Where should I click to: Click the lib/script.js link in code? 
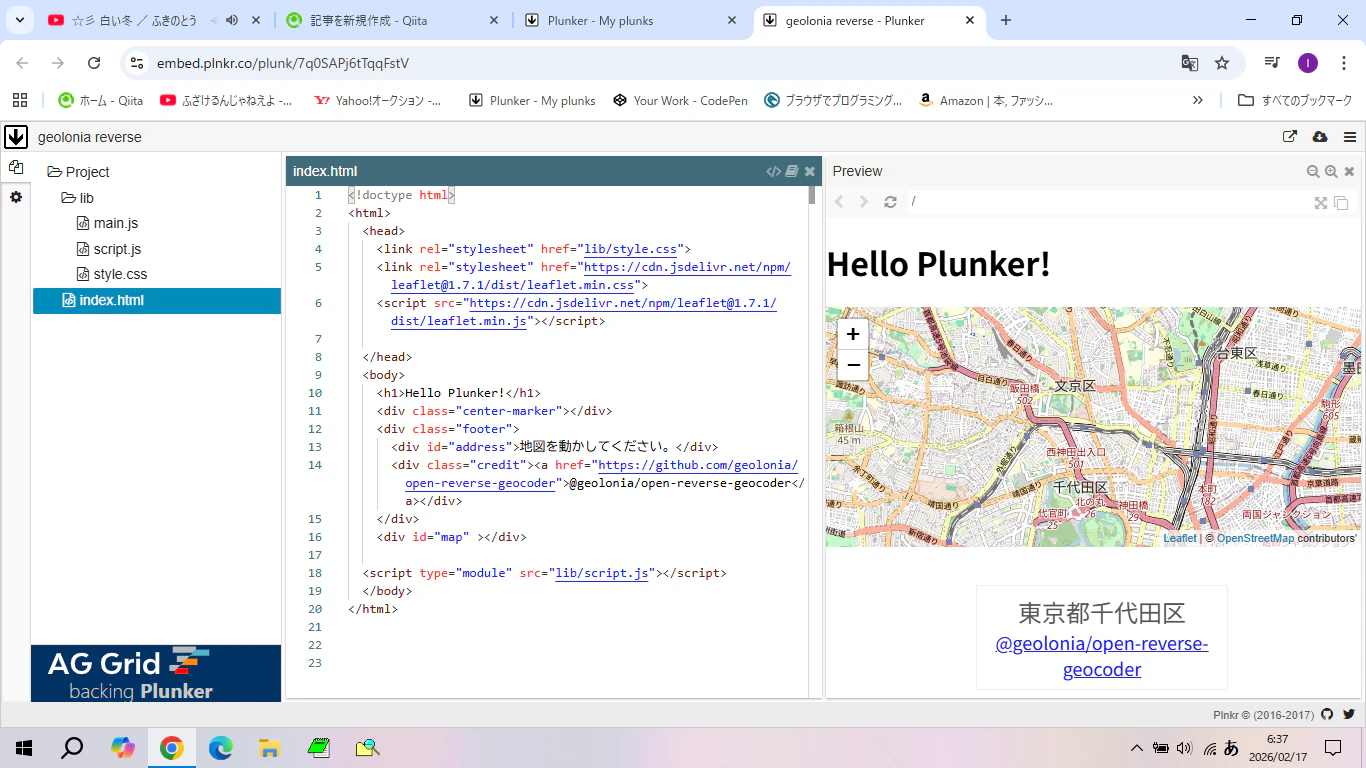pos(604,573)
